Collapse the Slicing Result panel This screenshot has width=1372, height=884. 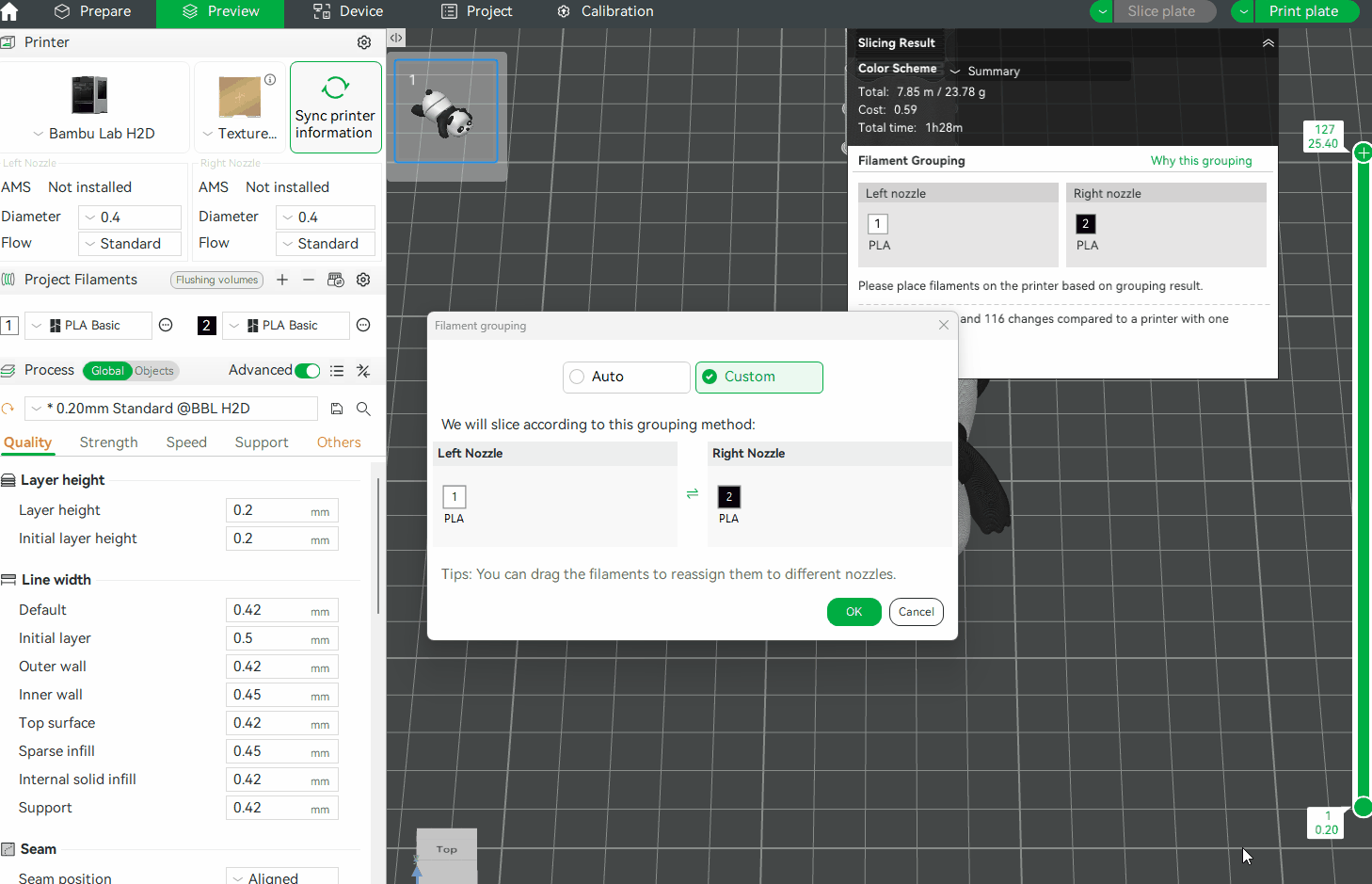click(1268, 43)
